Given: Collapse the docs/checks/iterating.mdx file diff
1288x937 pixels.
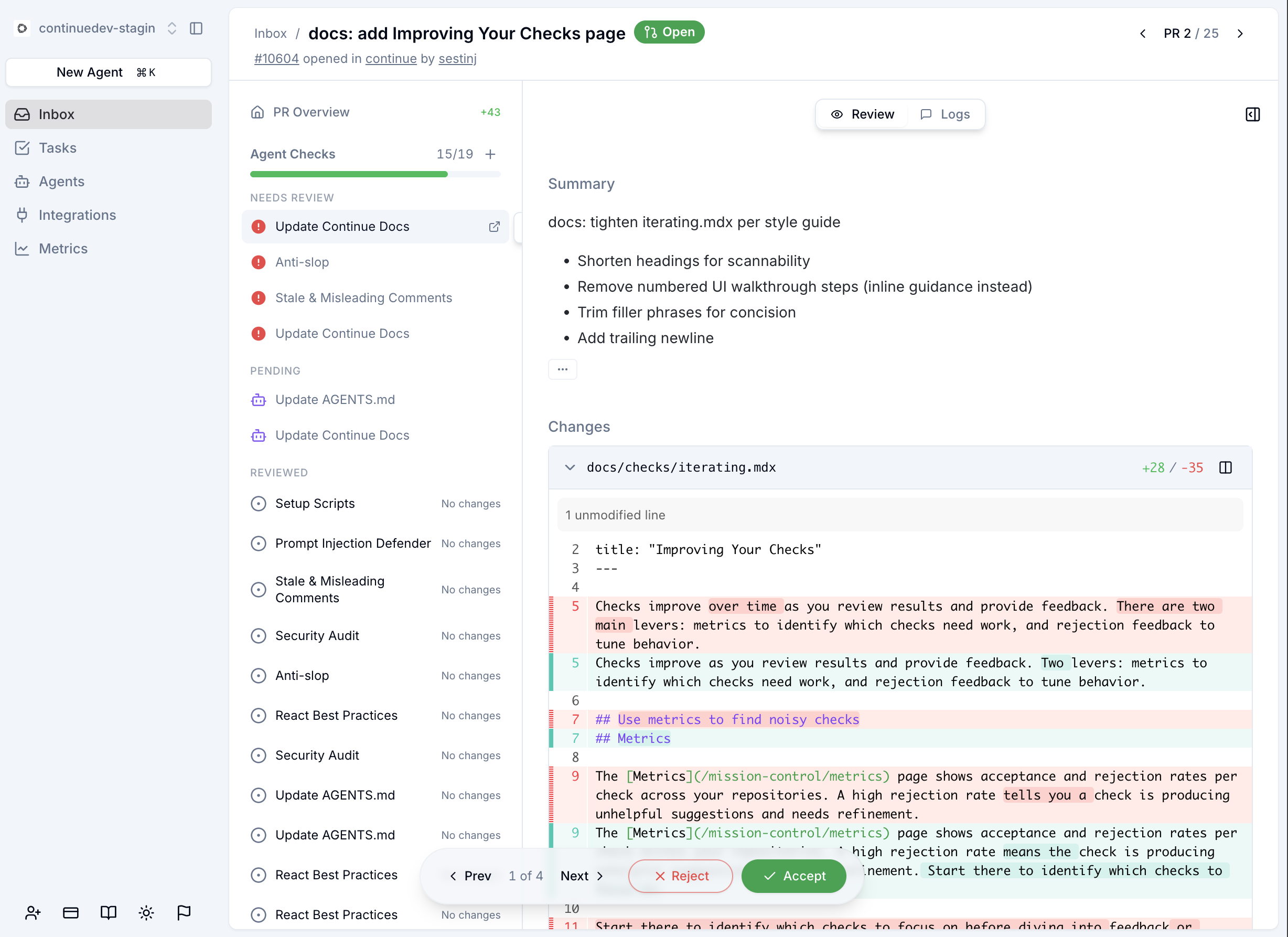Looking at the screenshot, I should (570, 467).
